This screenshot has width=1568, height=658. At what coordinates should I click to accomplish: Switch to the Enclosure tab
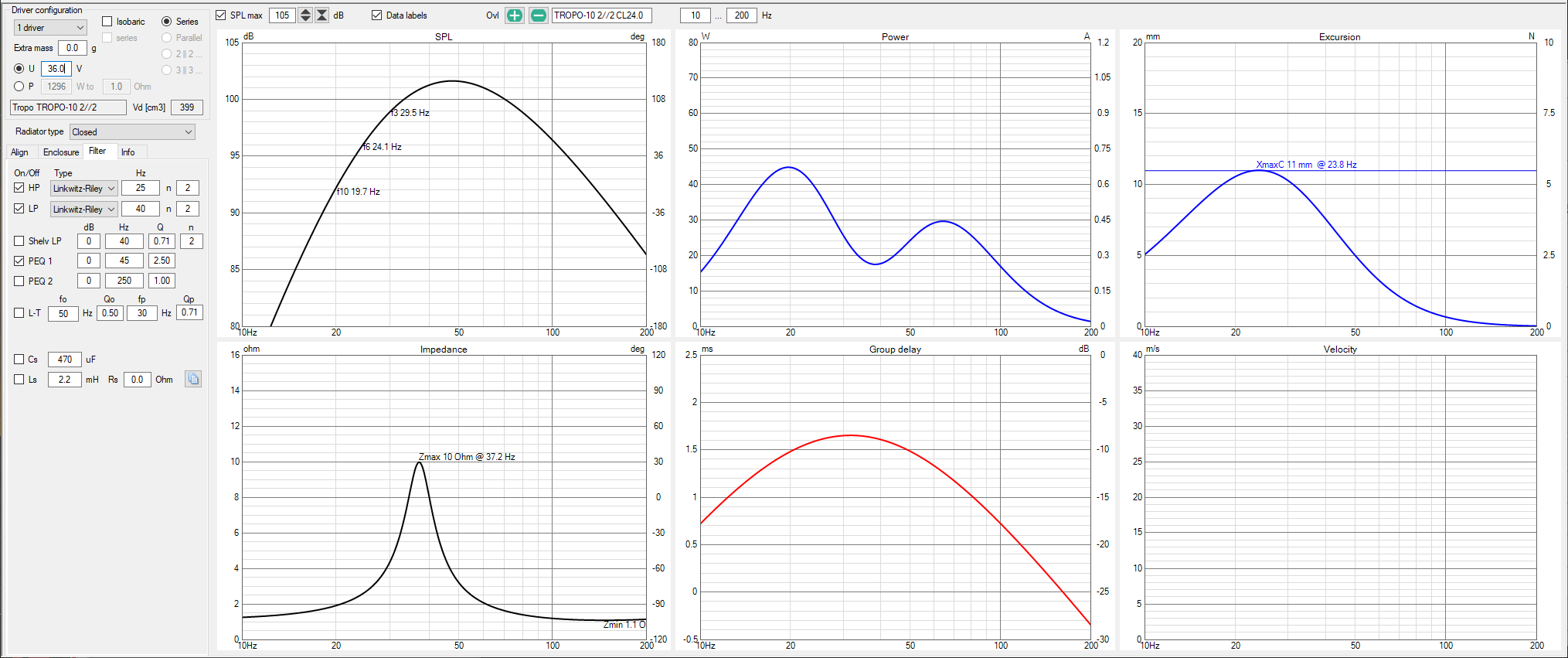click(61, 152)
